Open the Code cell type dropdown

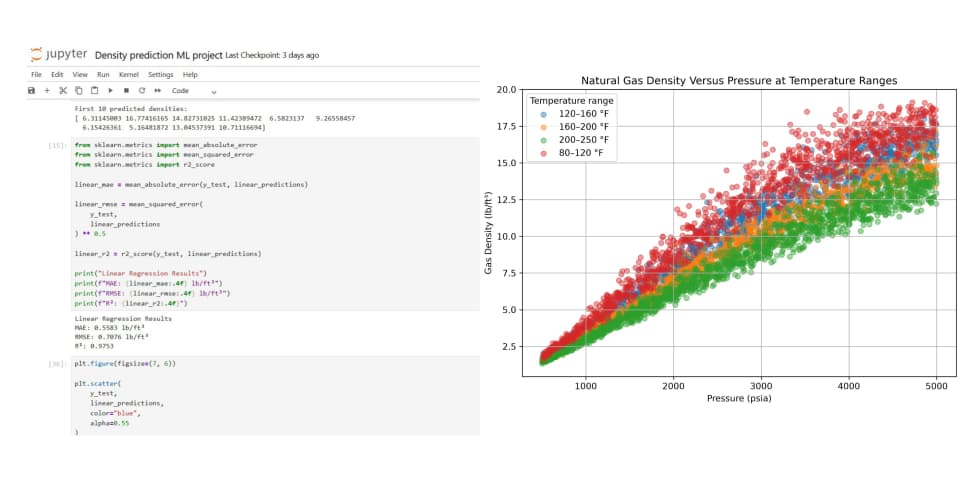(x=194, y=91)
